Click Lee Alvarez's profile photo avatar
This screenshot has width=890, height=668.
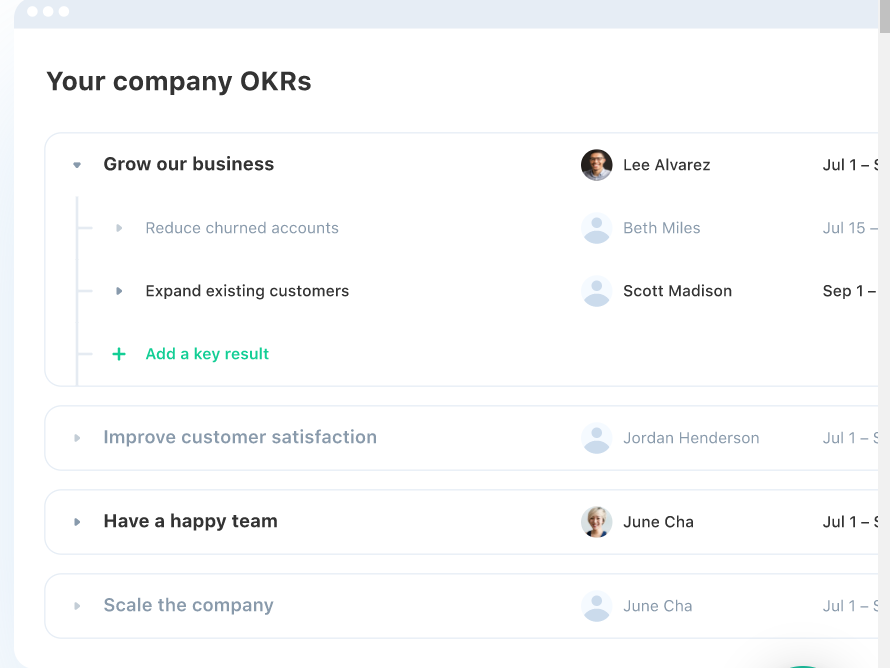tap(596, 165)
